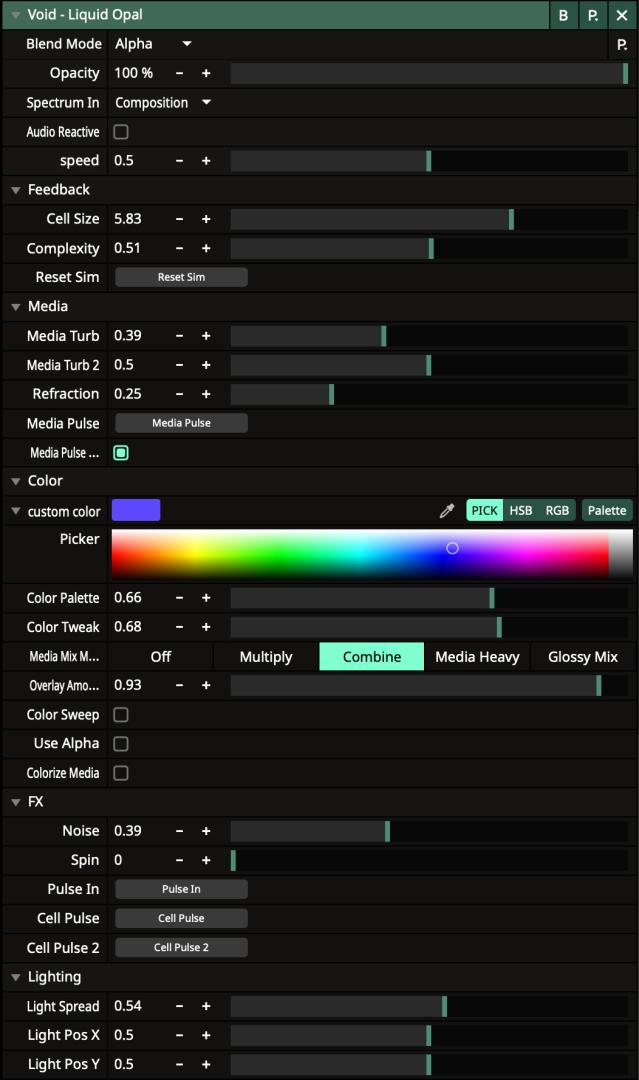Decrease Refraction with minus button
The image size is (639, 1080).
[x=180, y=394]
